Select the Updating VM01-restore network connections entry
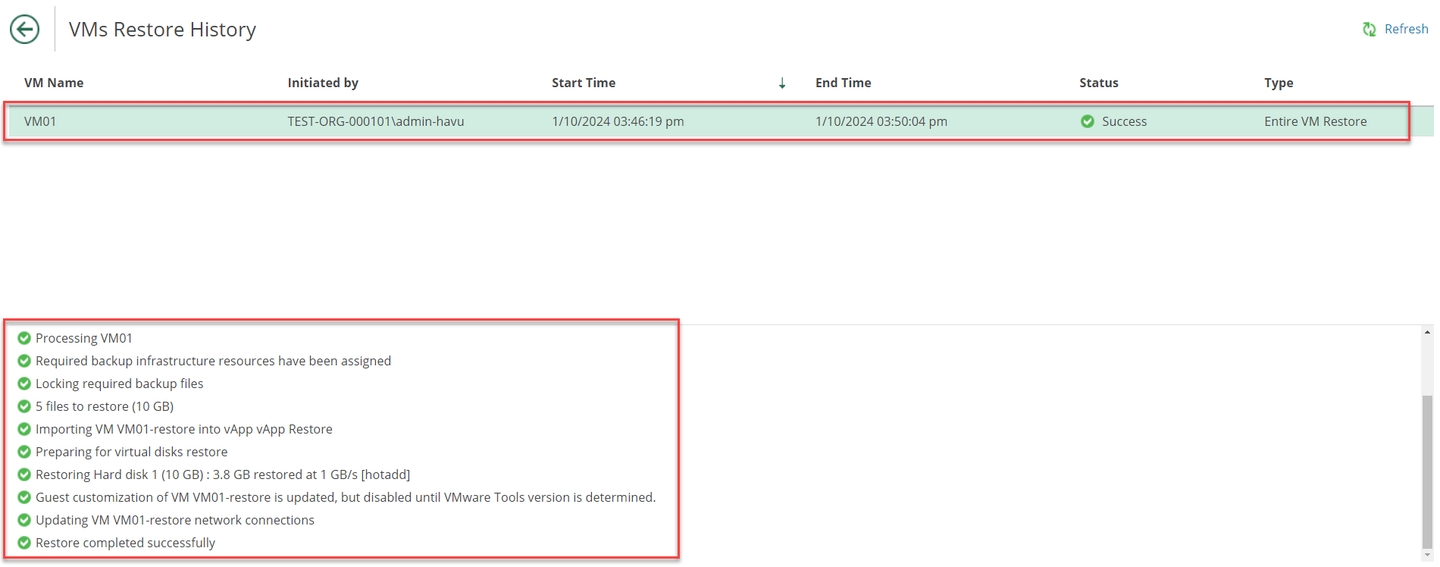This screenshot has height=567, width=1440. pos(175,520)
